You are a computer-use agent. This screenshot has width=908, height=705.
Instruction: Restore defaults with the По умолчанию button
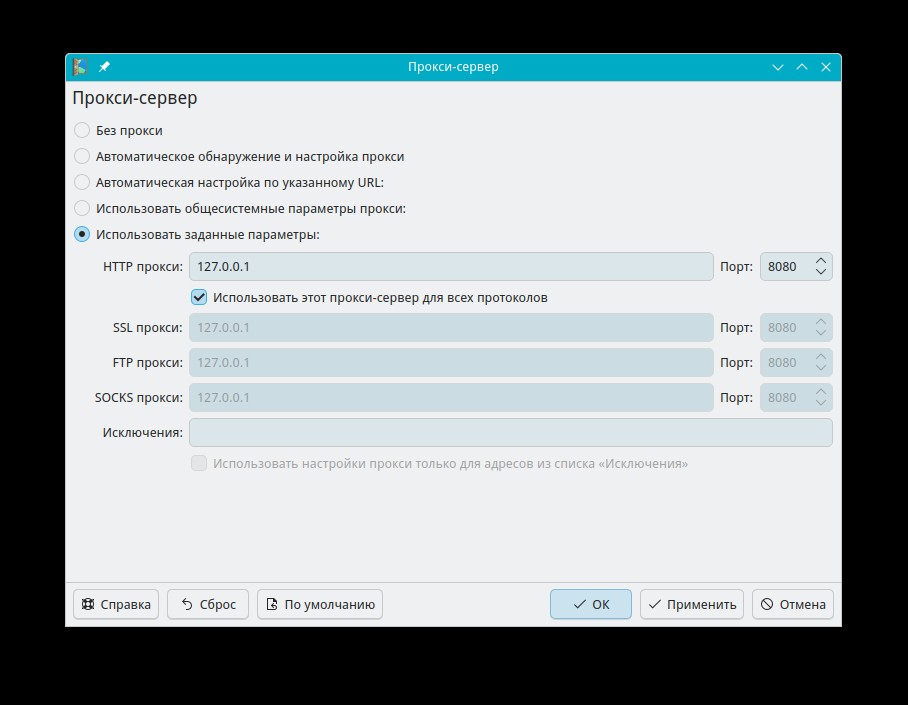[320, 604]
